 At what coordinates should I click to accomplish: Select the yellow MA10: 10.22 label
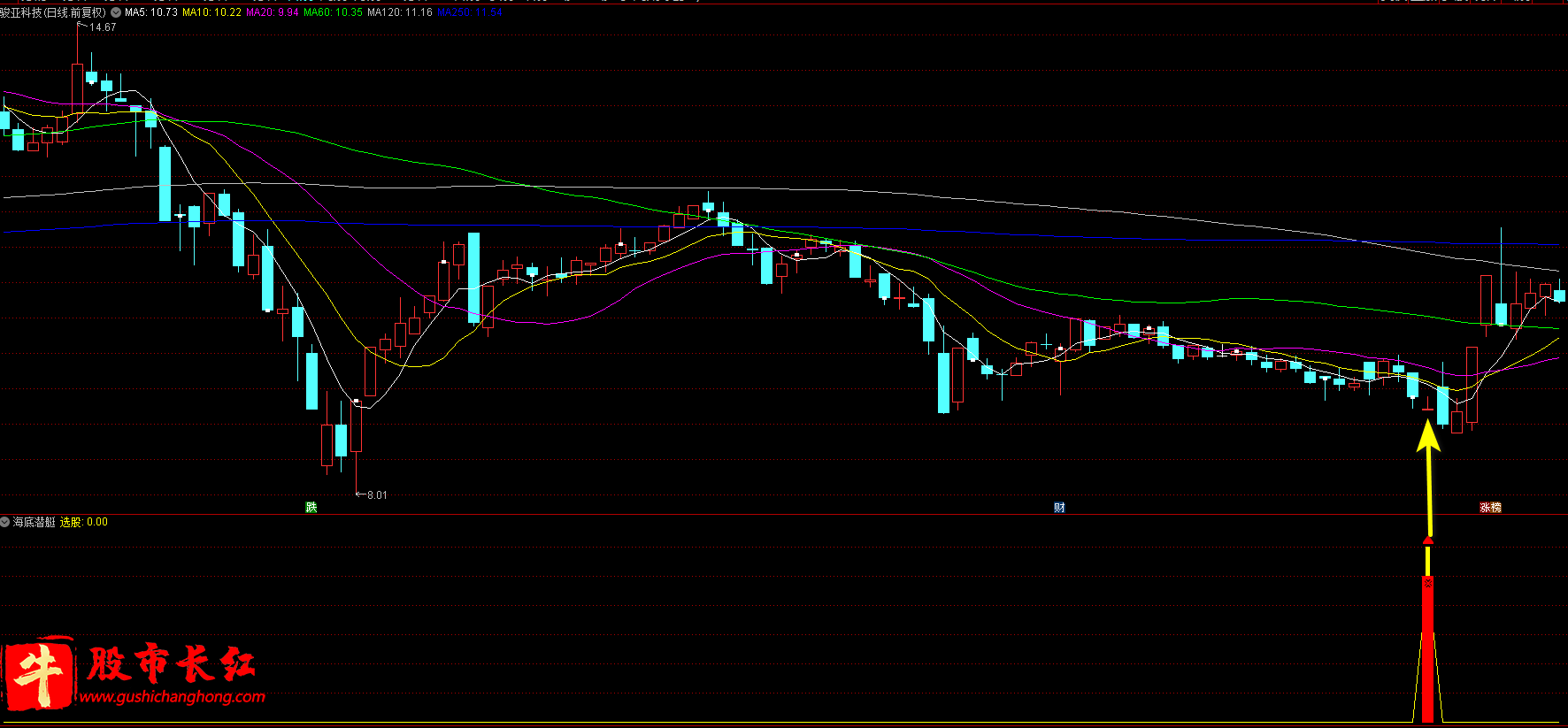tap(211, 12)
